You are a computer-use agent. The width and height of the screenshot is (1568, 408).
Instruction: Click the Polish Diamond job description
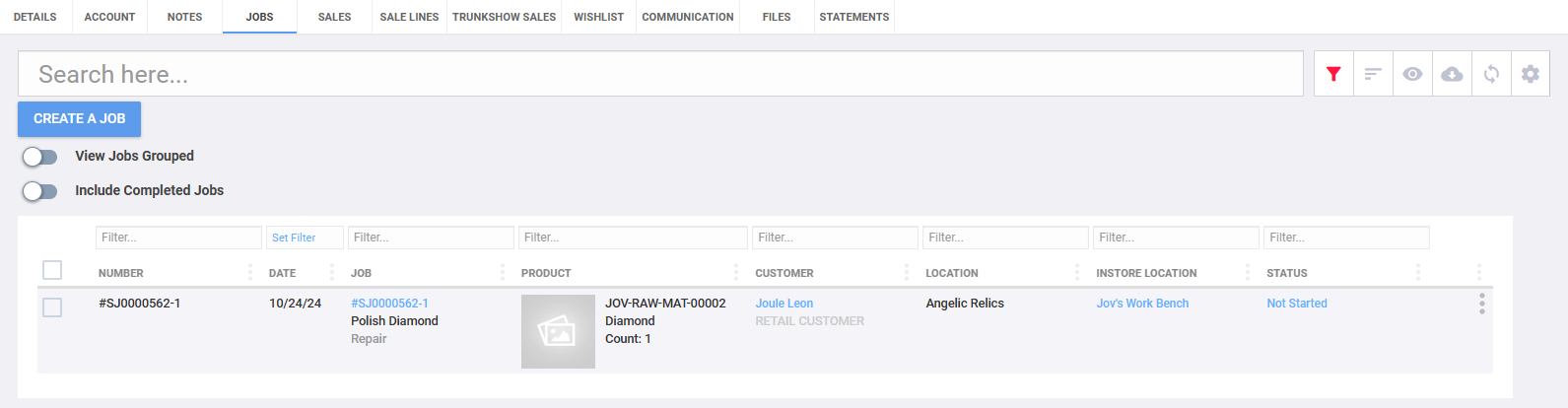point(394,321)
